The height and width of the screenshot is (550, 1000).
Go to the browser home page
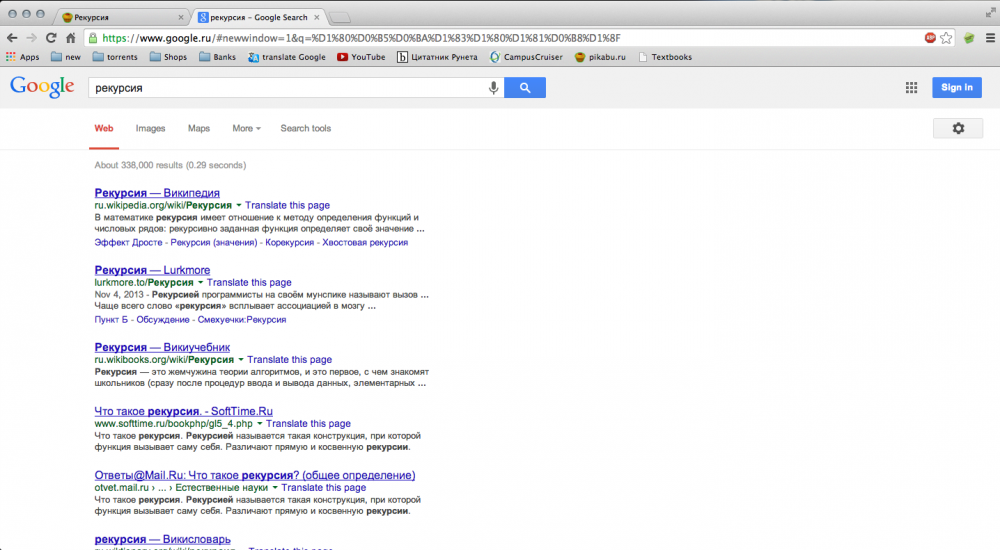click(x=71, y=38)
